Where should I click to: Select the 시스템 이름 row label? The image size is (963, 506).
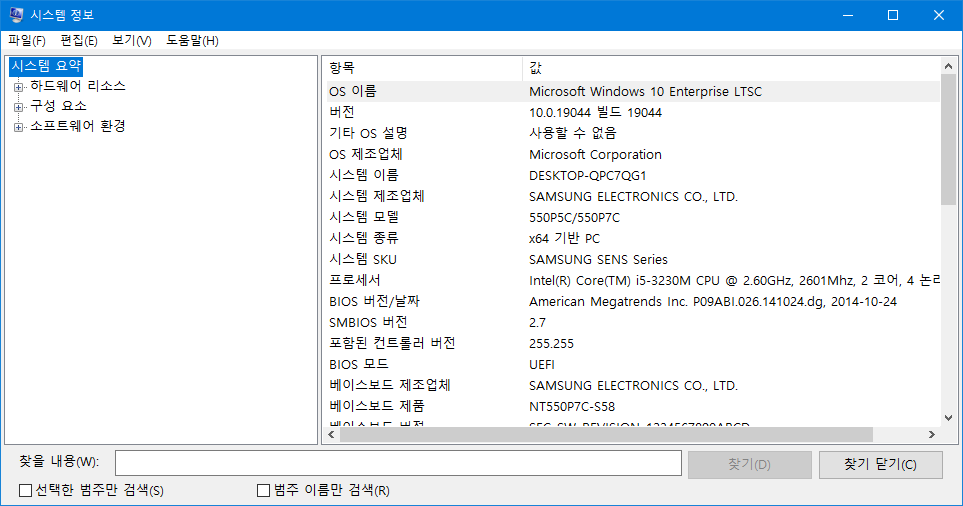pyautogui.click(x=364, y=175)
